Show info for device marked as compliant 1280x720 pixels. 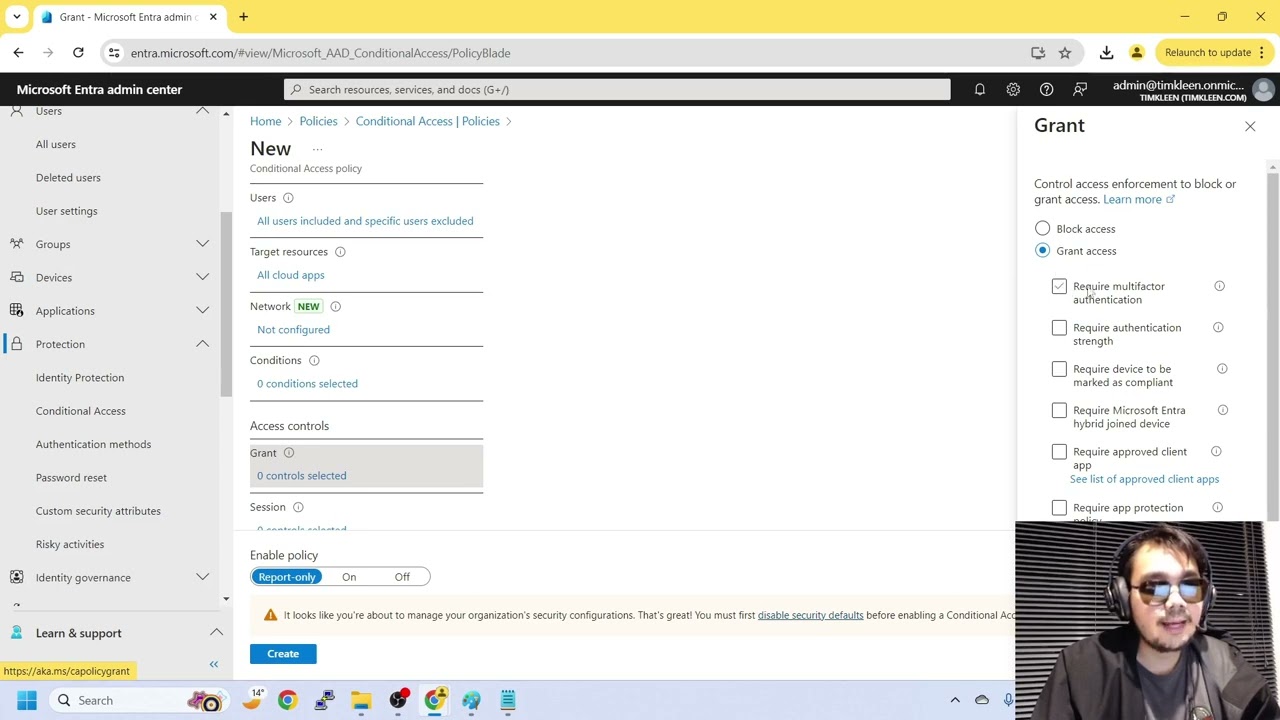coord(1222,369)
